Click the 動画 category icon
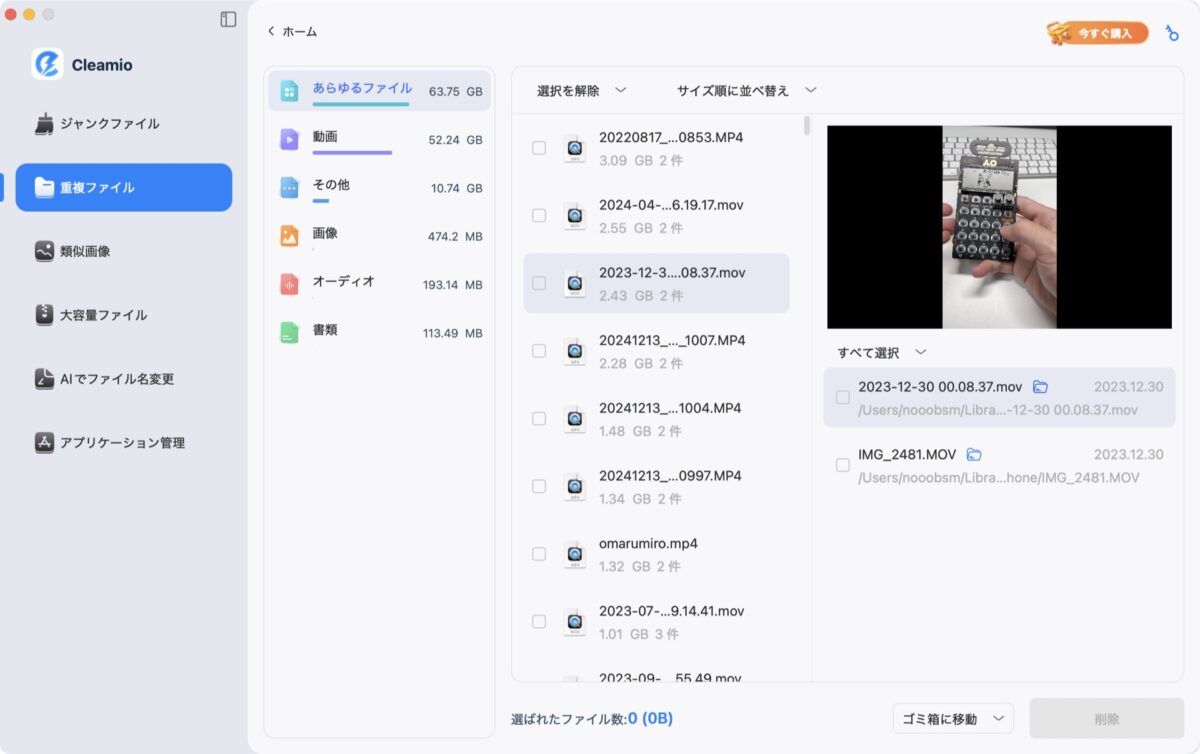This screenshot has height=754, width=1200. click(293, 137)
